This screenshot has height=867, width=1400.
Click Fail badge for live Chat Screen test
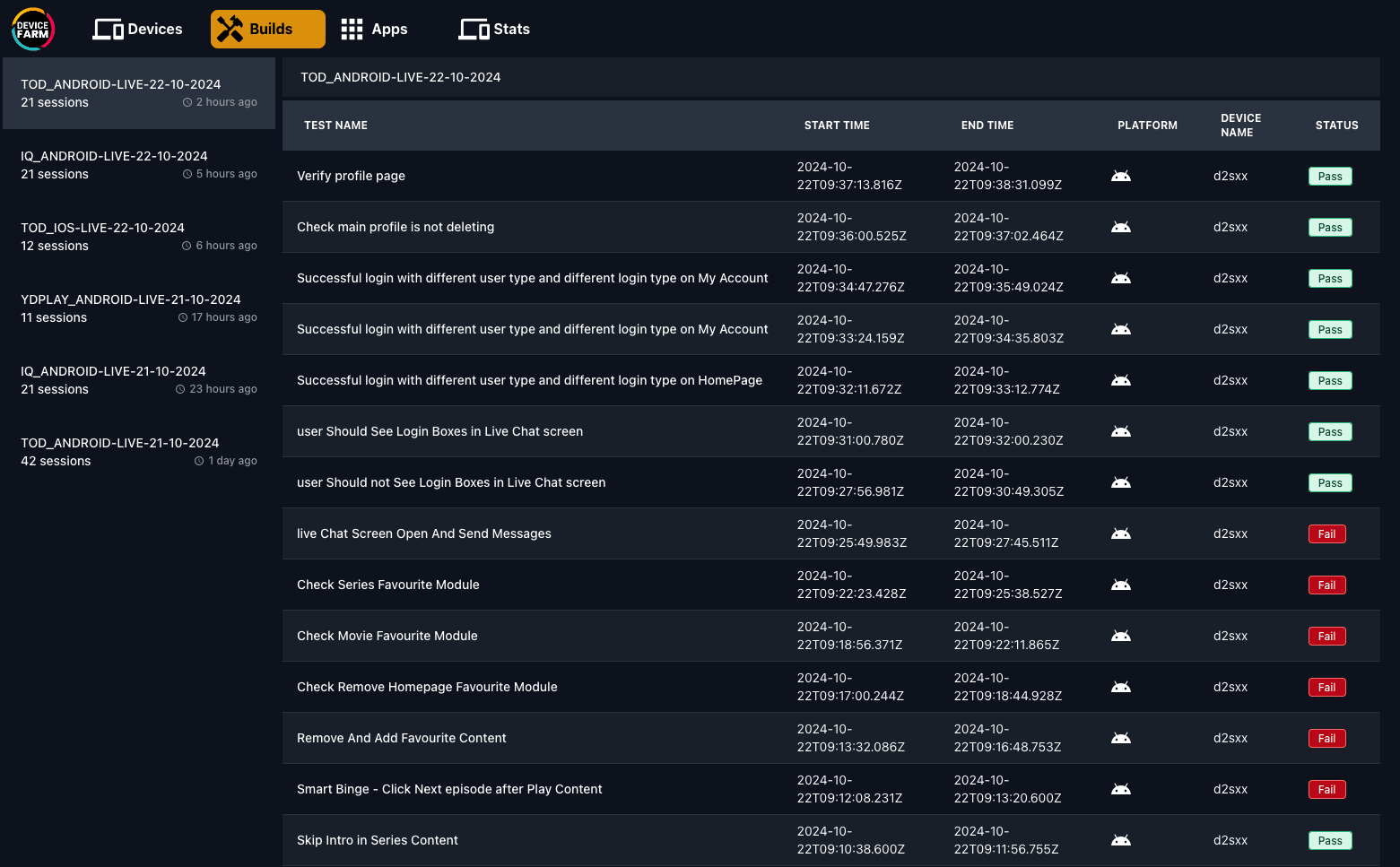(1327, 534)
